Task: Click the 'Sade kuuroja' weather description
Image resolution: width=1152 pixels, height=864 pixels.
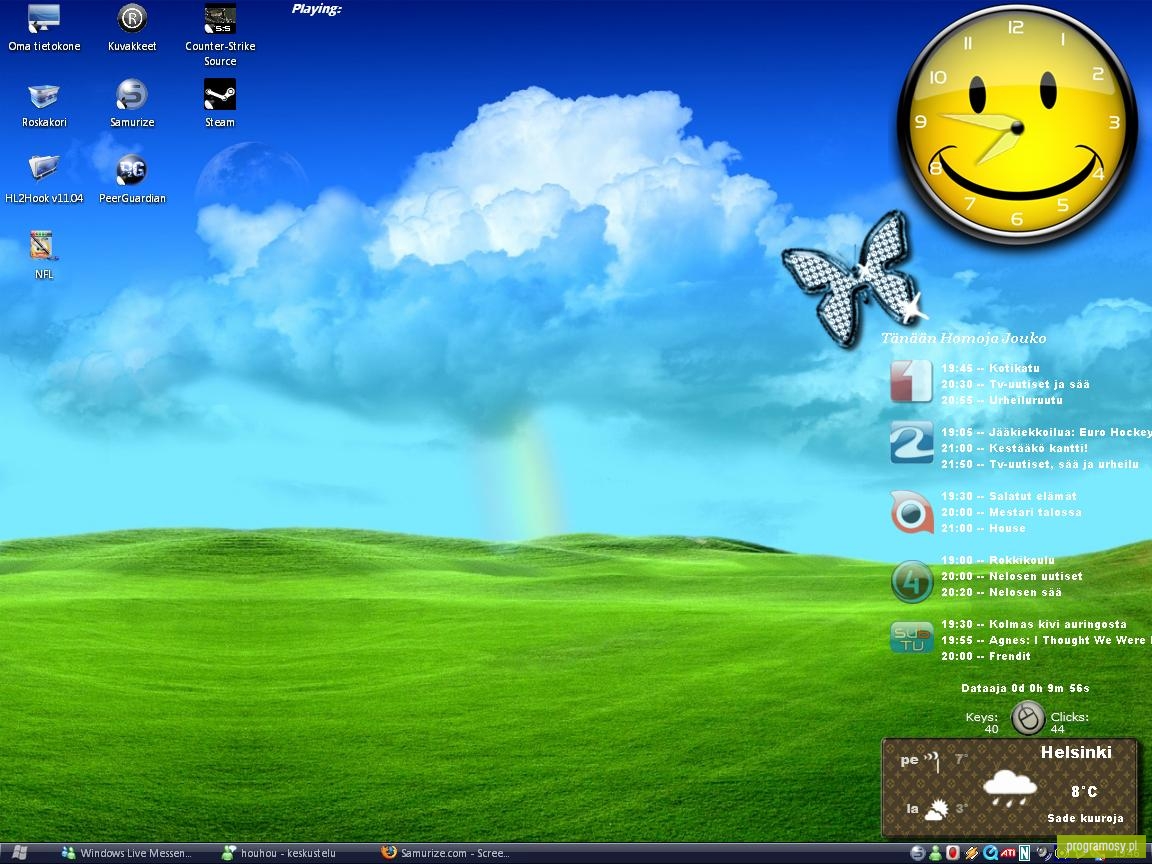Action: [1085, 818]
